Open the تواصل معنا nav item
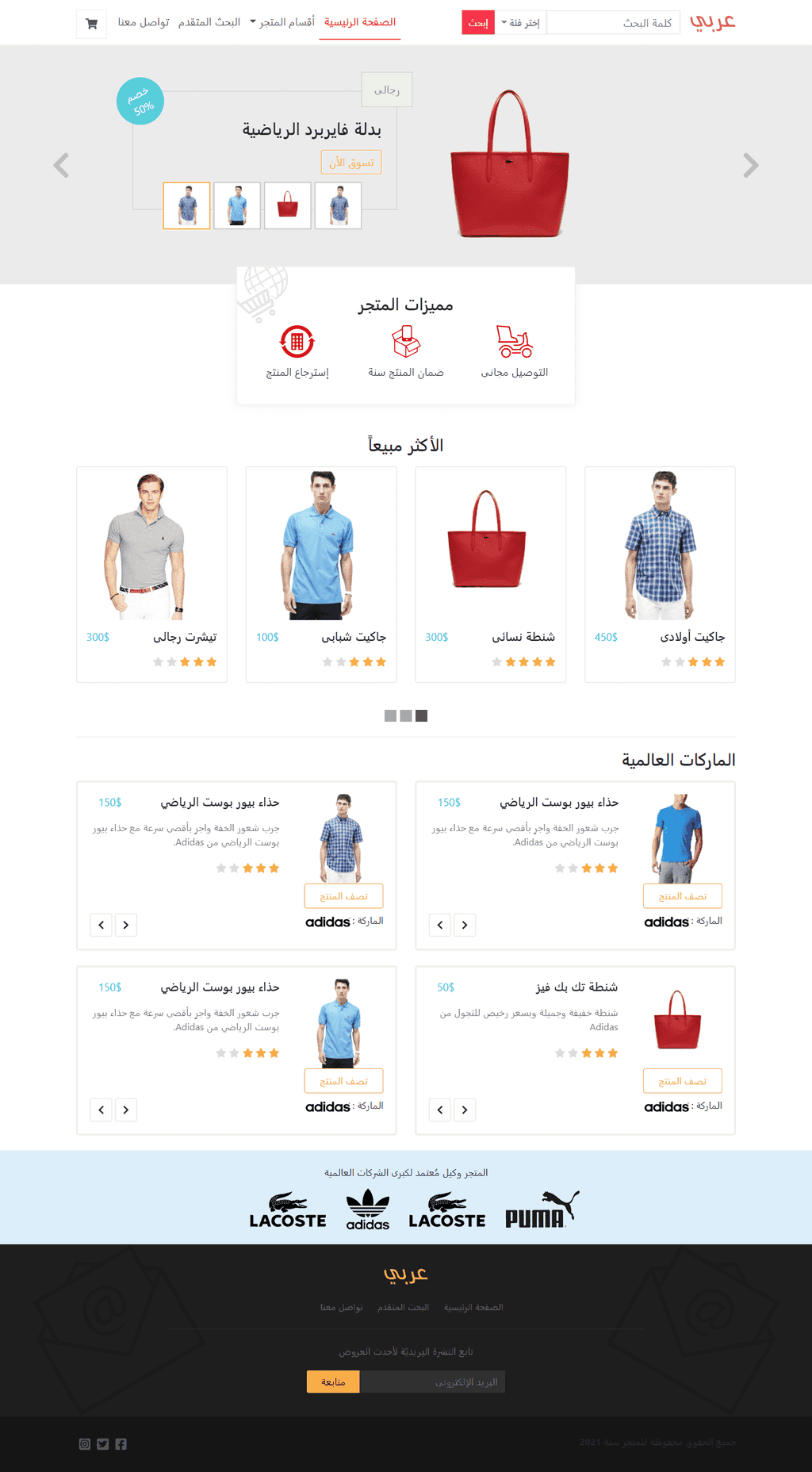The image size is (812, 1472). click(144, 22)
